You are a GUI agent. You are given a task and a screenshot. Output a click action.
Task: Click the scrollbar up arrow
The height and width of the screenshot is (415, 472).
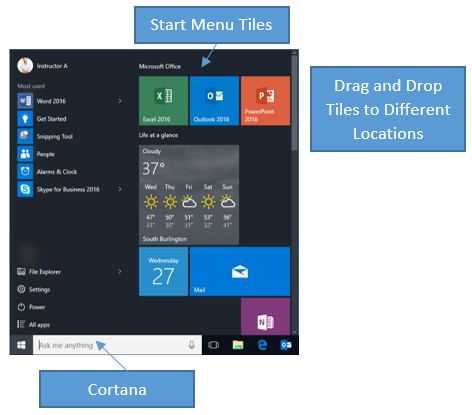click(x=294, y=53)
